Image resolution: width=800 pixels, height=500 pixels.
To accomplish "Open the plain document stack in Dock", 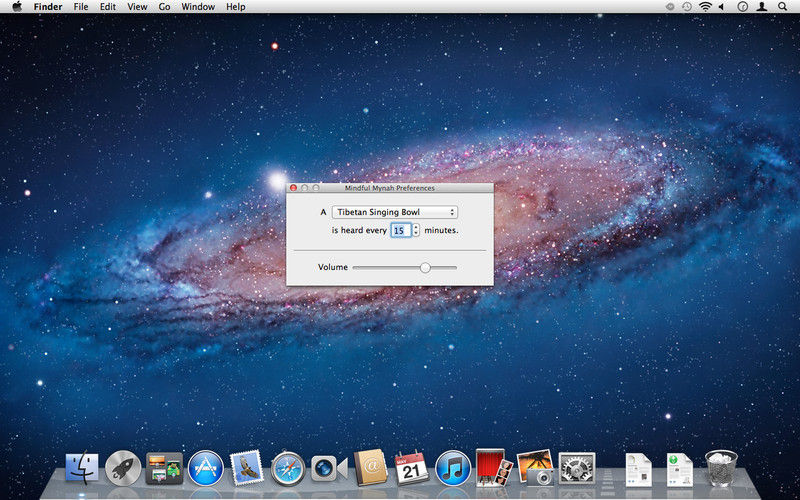I will pyautogui.click(x=639, y=469).
